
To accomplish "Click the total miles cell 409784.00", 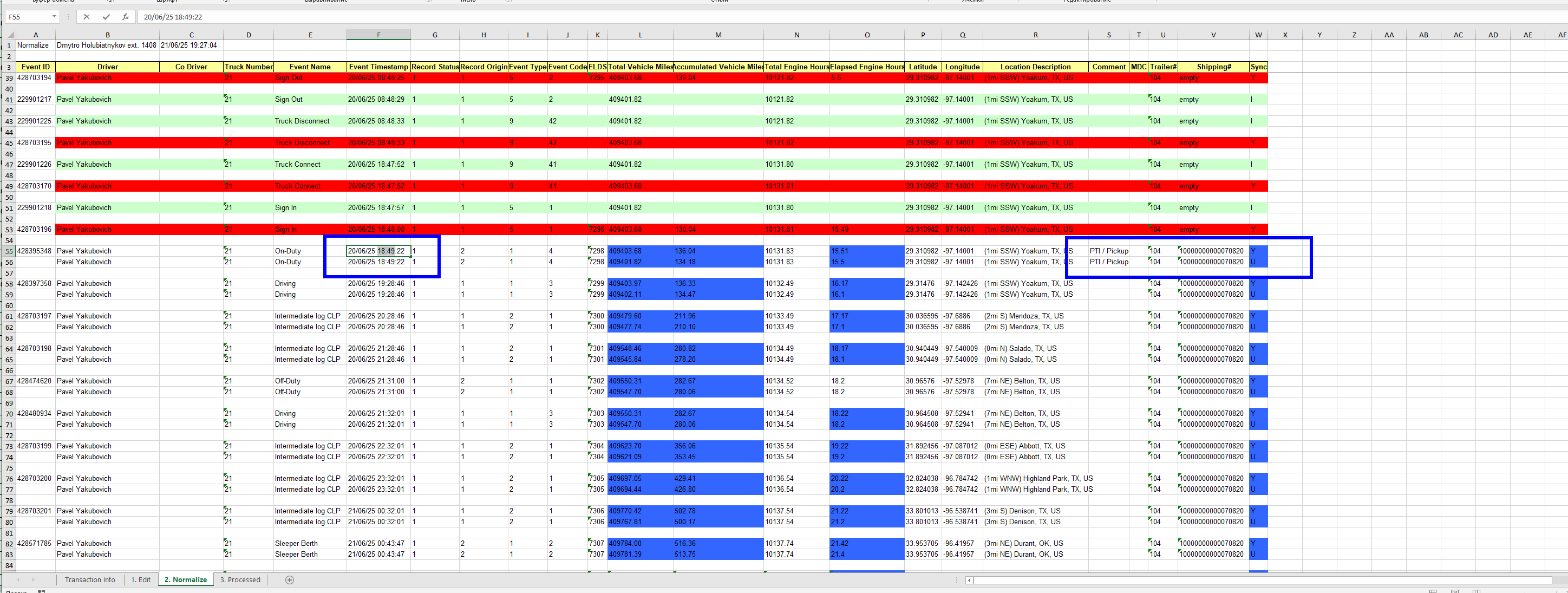I will (641, 544).
